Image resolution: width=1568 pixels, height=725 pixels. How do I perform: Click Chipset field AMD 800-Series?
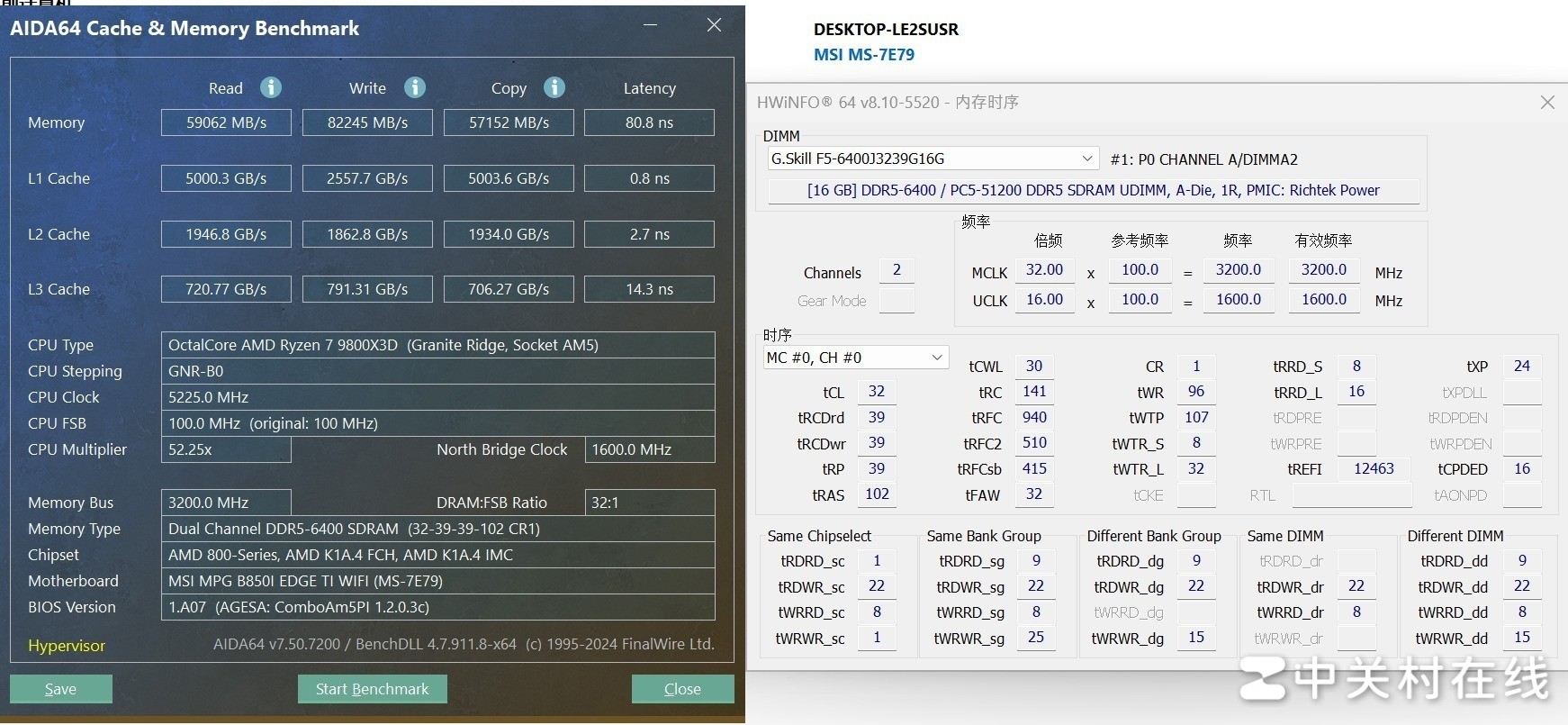438,555
